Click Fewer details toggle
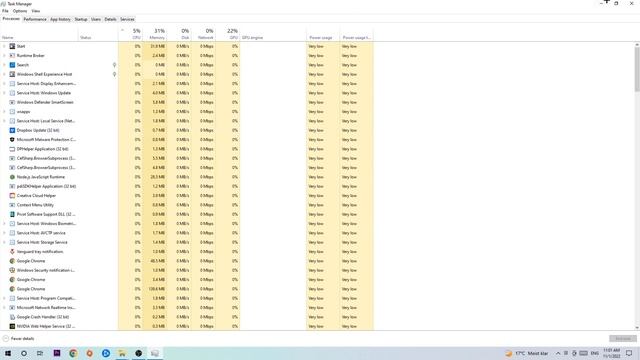640x360 pixels. point(18,339)
